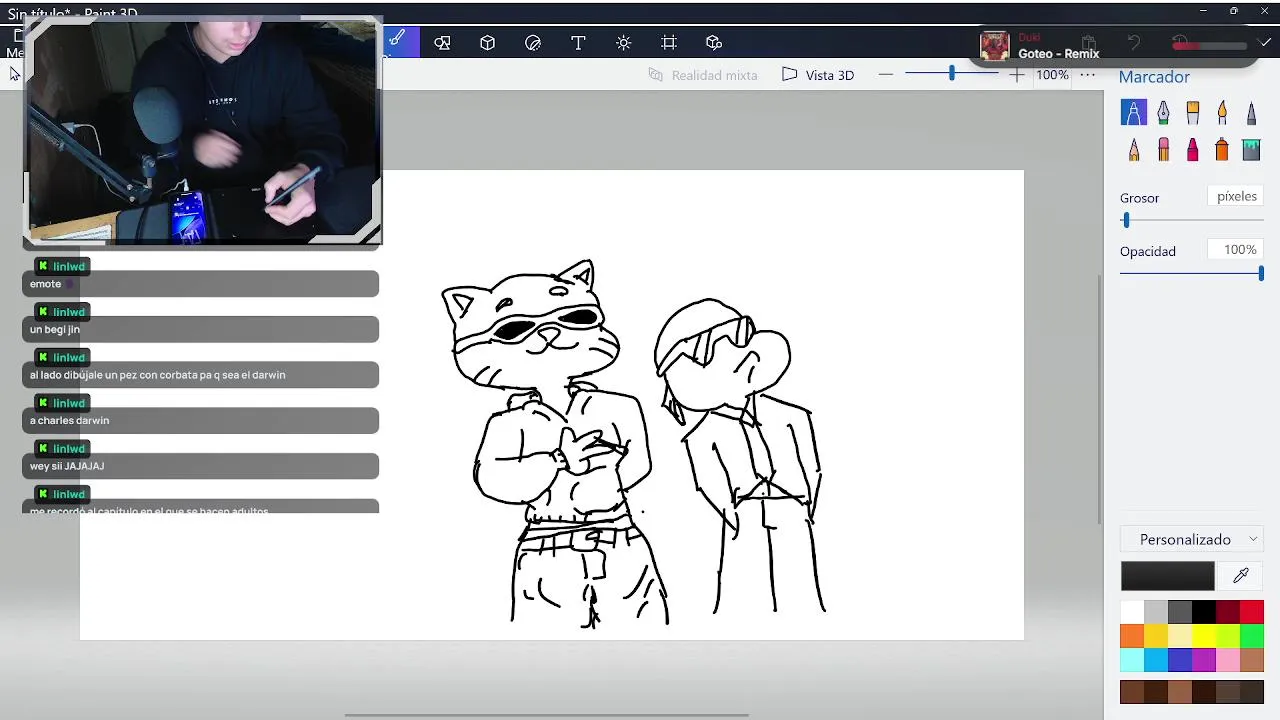This screenshot has width=1280, height=720.
Task: Select the Eraser tool
Action: [1163, 150]
